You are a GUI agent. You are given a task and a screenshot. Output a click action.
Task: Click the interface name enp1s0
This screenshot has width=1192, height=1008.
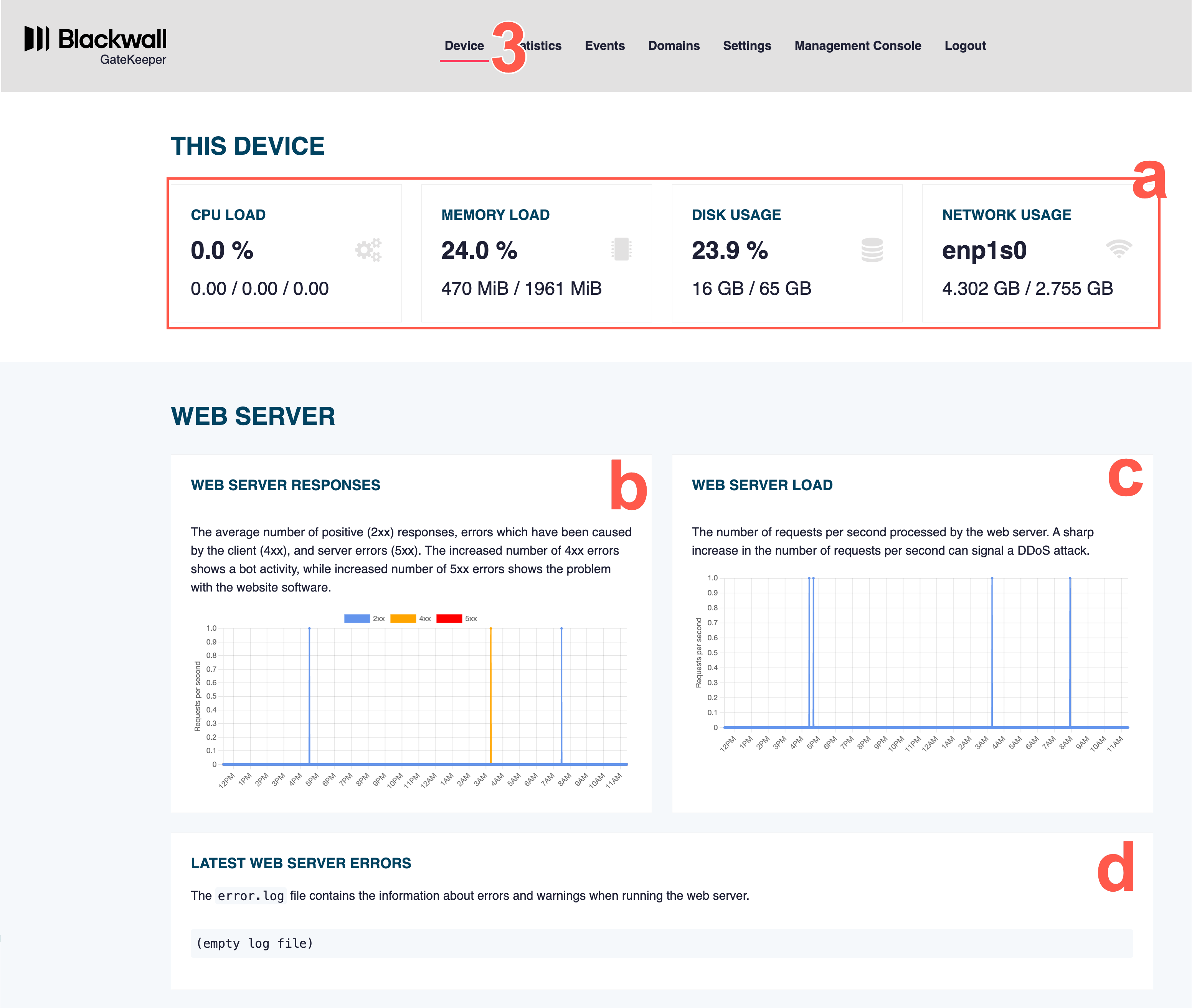(x=985, y=250)
